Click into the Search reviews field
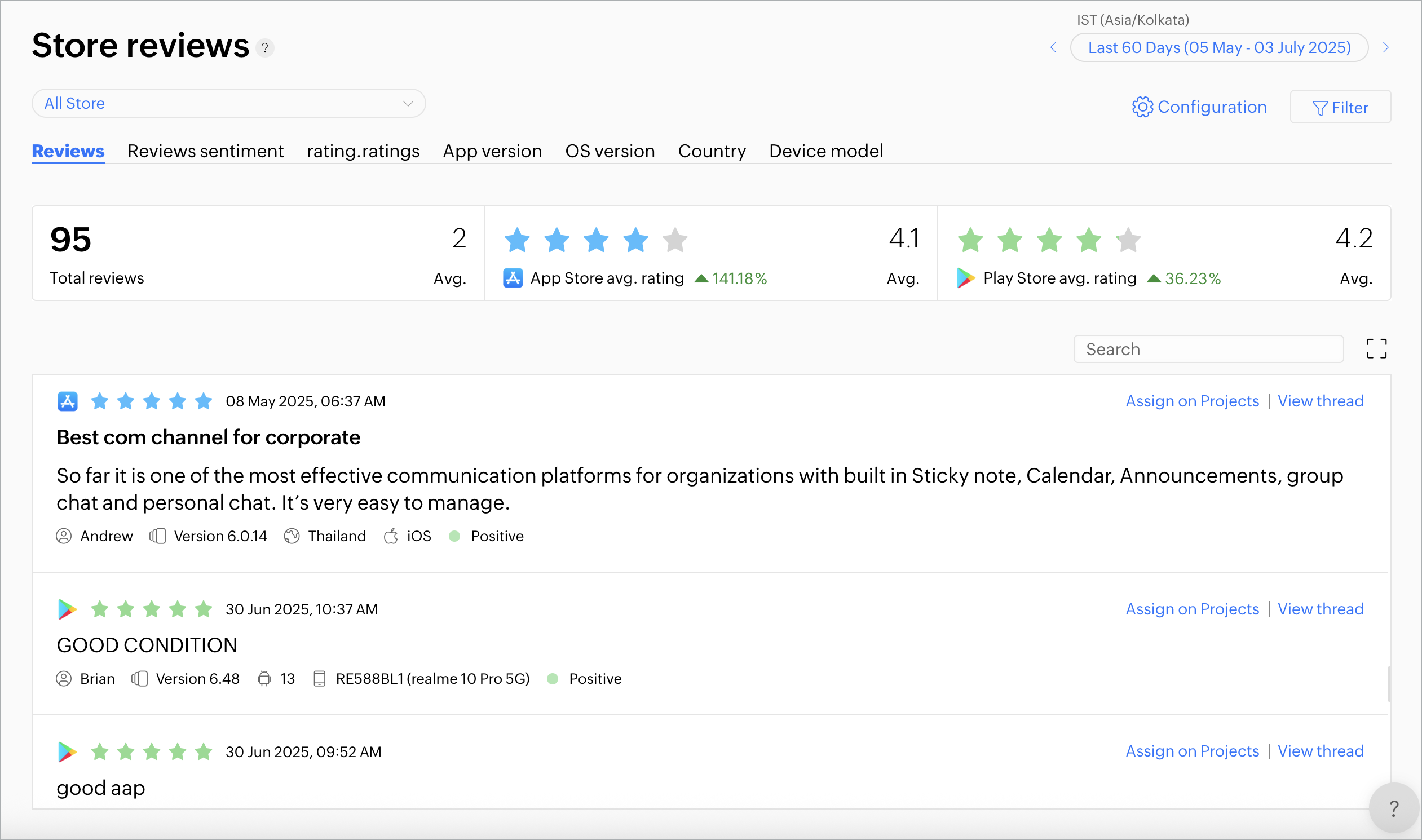 click(x=1208, y=349)
